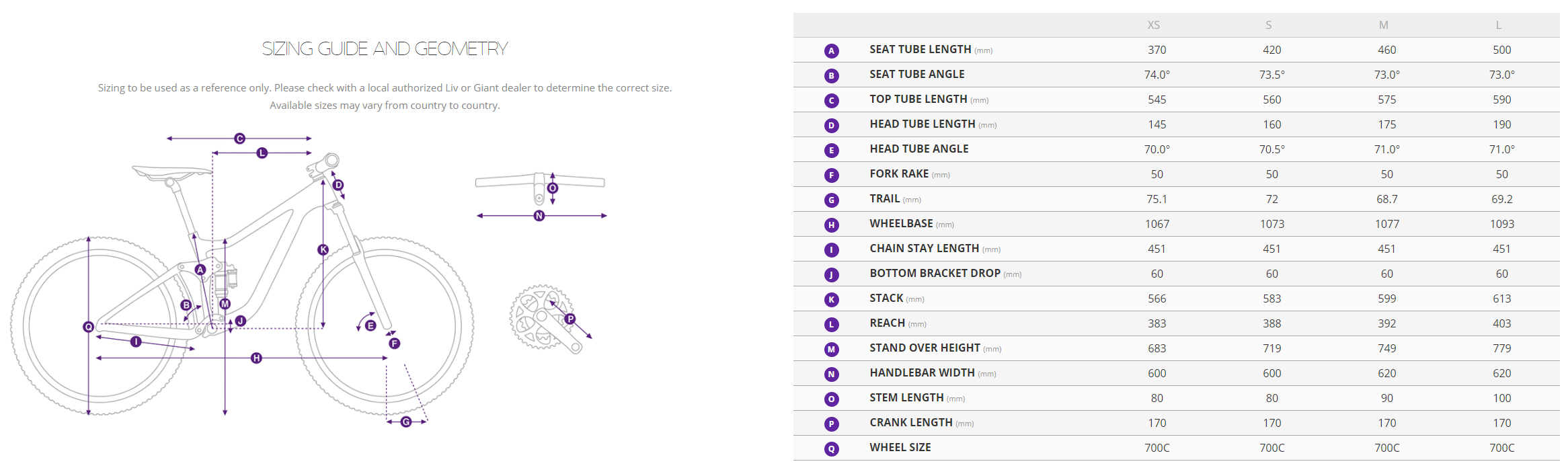This screenshot has height=474, width=1568.
Task: Click the K badge beside Stack row
Action: [x=832, y=299]
